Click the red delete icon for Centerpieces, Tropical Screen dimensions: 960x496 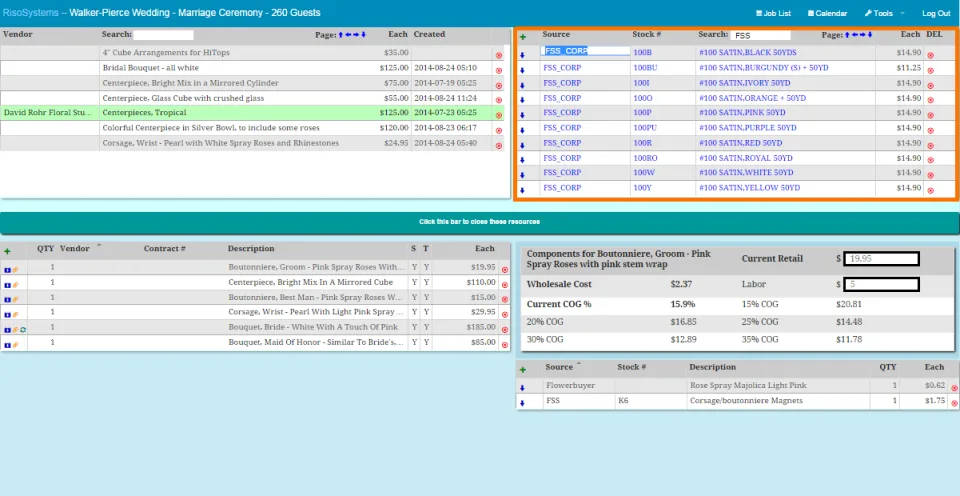498,115
